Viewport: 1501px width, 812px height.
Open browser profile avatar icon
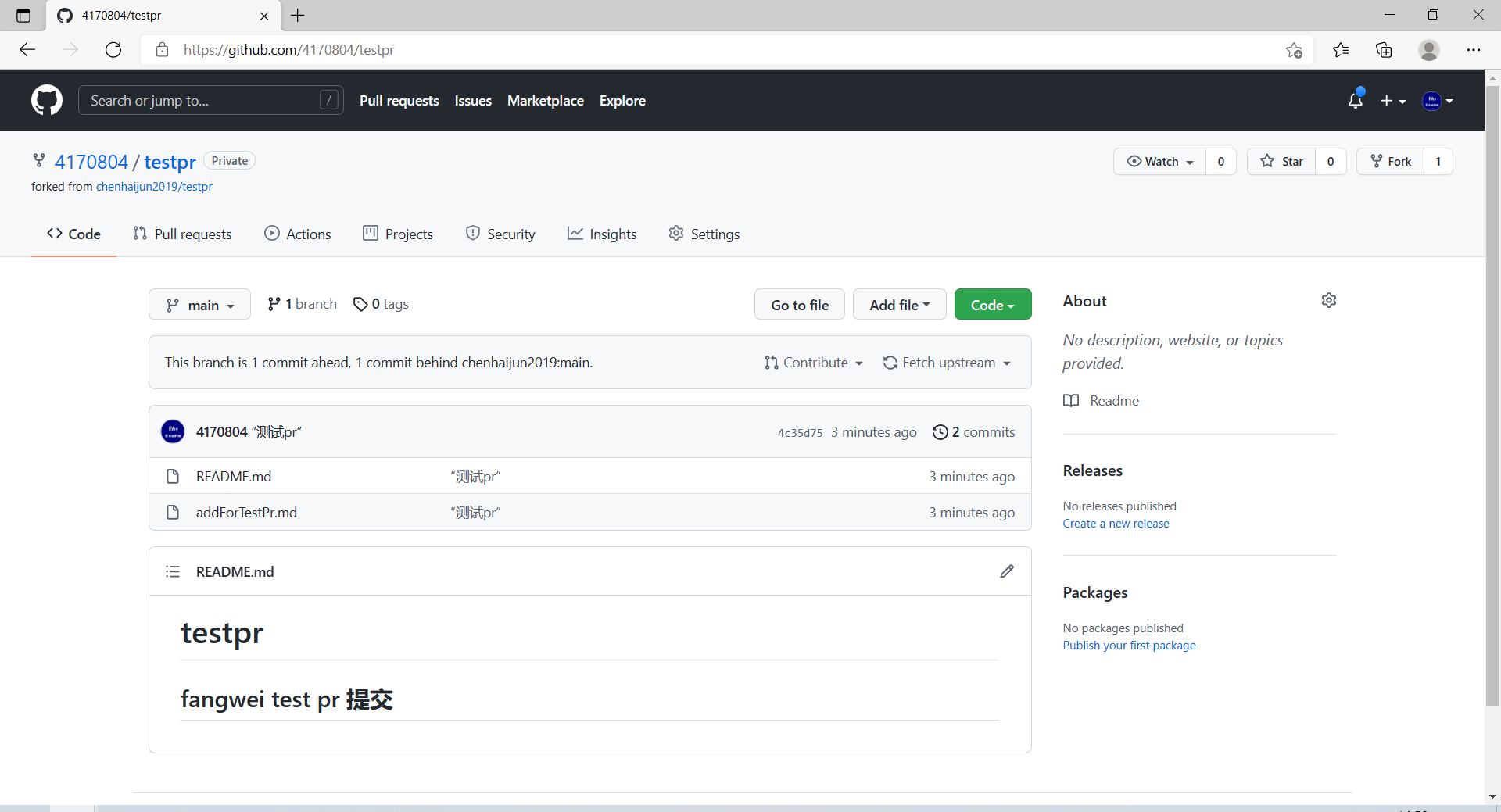(x=1429, y=50)
